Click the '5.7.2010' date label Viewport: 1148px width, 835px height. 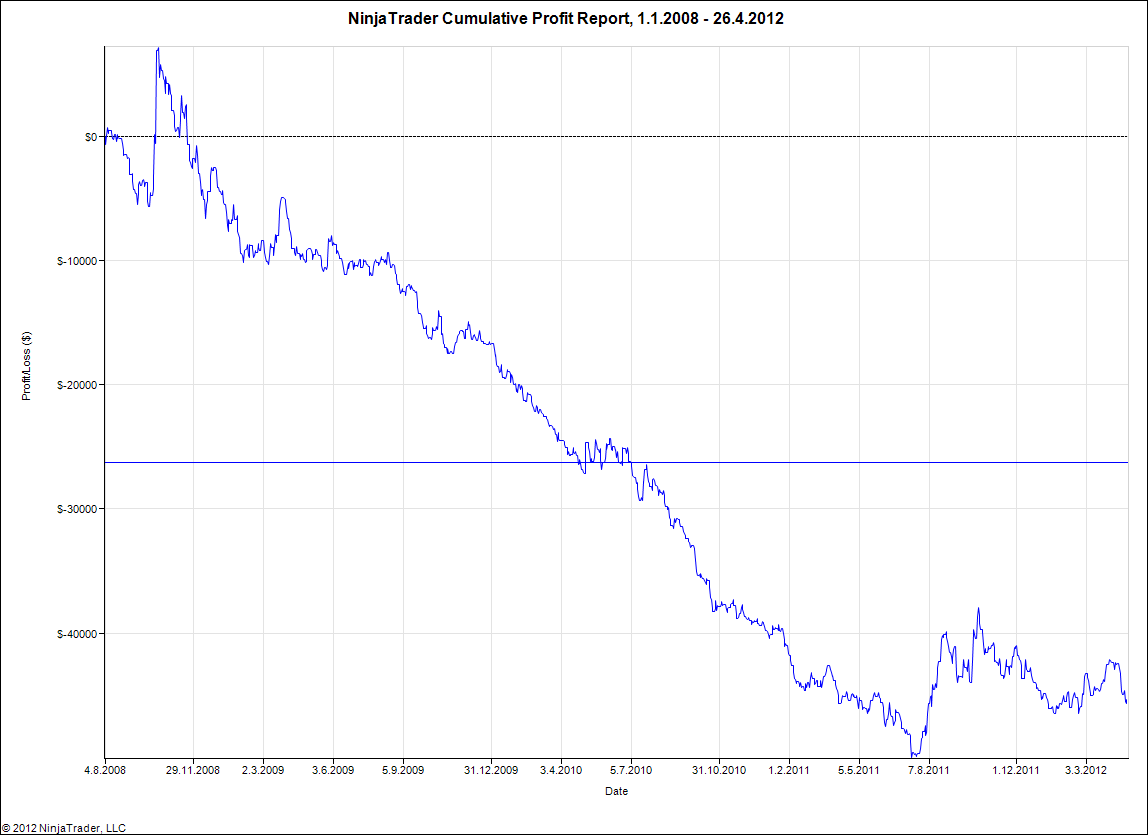pos(631,770)
